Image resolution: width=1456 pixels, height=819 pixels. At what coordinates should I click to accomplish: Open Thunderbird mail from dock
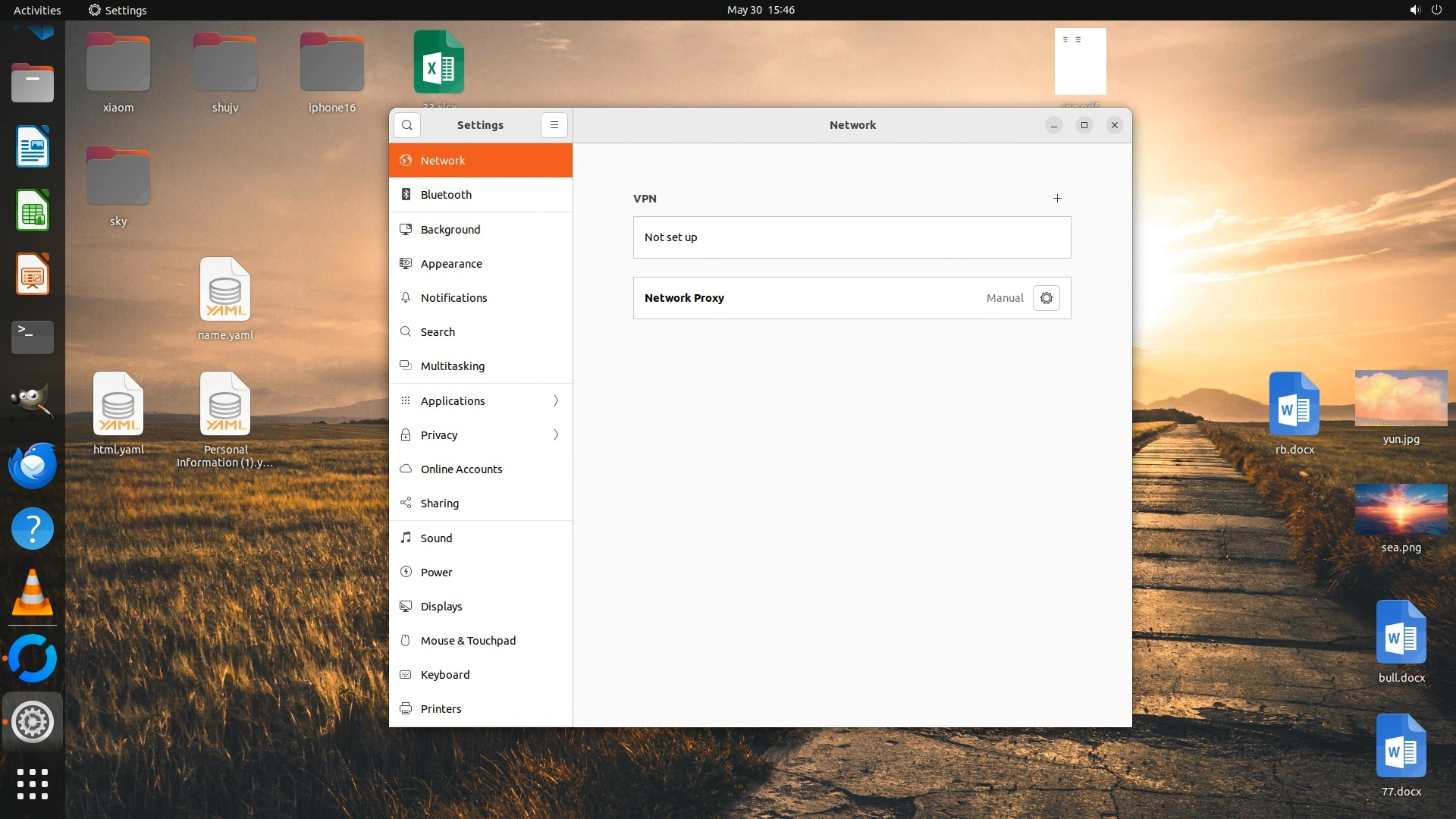point(33,466)
